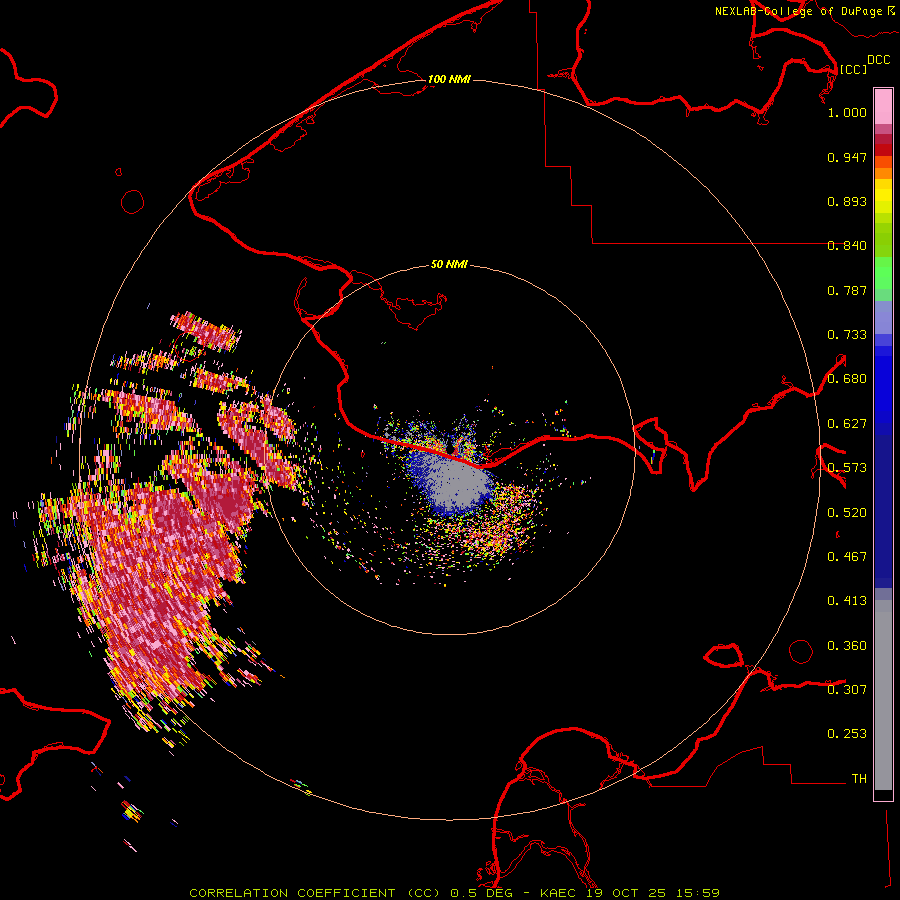Image resolution: width=900 pixels, height=900 pixels.
Task: Click the 50 NMI range ring label
Action: 449,264
